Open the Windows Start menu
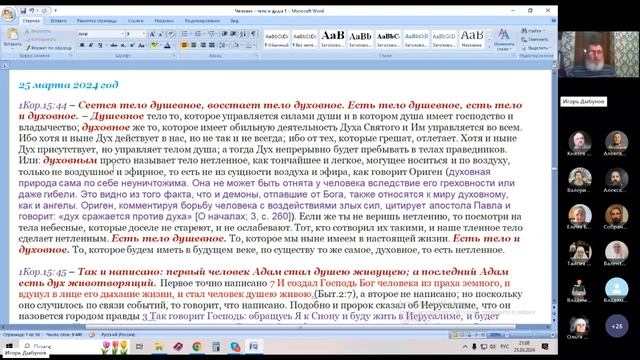 (9, 347)
